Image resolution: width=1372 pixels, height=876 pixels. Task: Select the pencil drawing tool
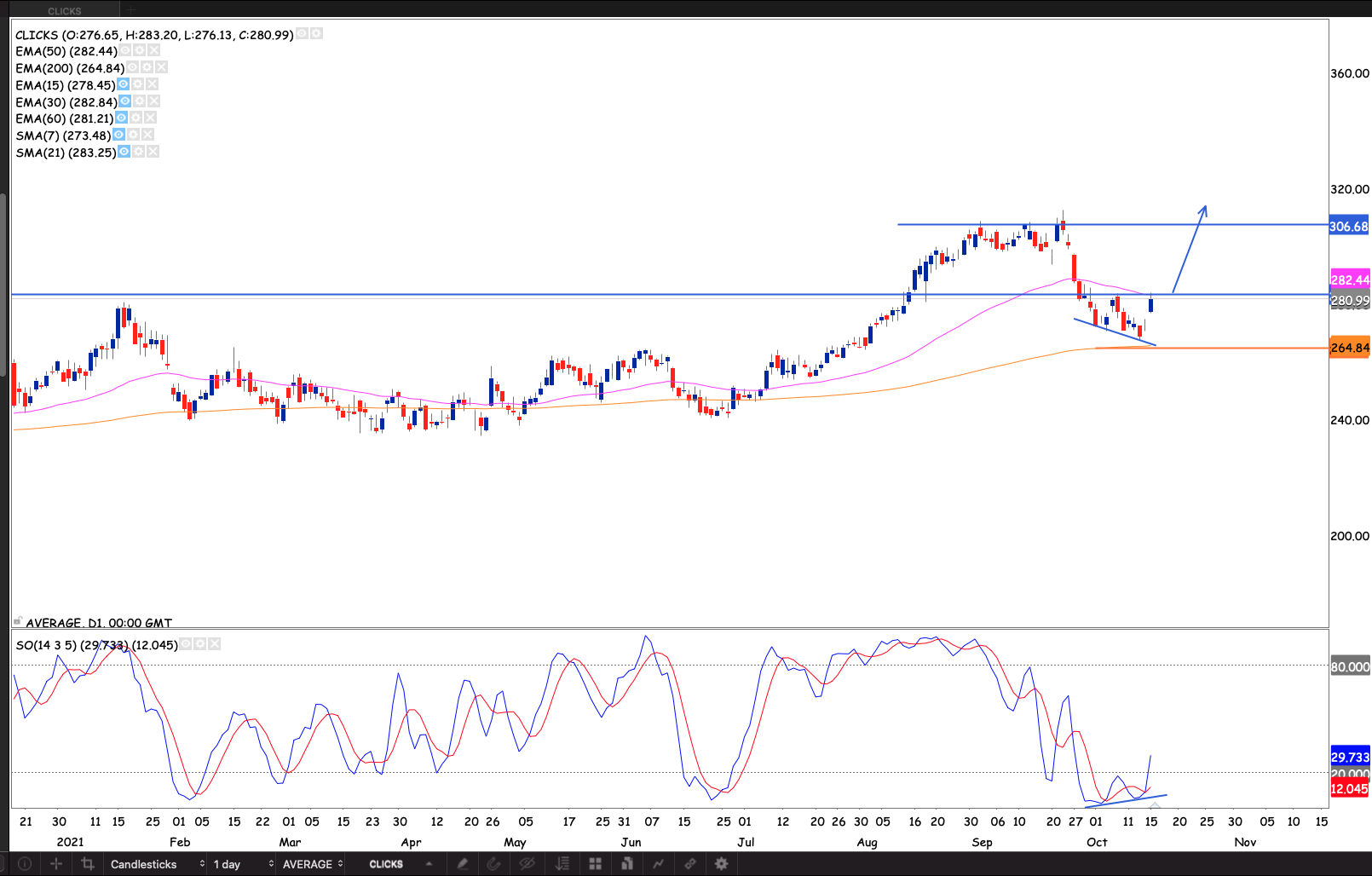[462, 864]
